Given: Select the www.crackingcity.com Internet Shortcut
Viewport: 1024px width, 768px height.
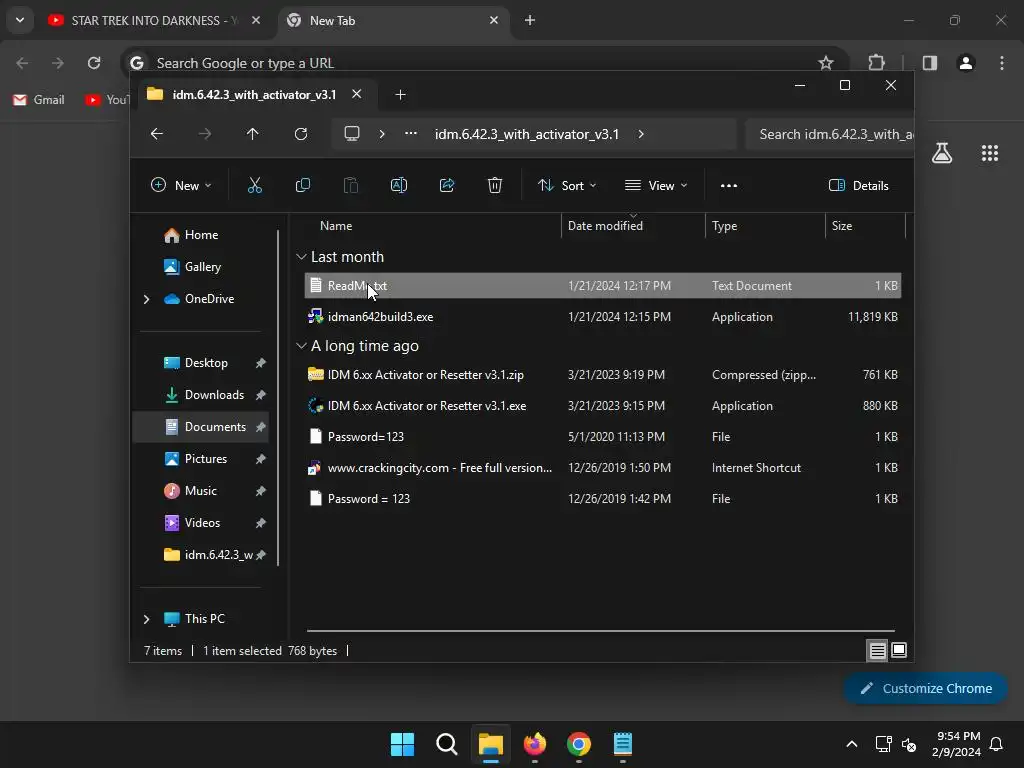Looking at the screenshot, I should pos(603,468).
